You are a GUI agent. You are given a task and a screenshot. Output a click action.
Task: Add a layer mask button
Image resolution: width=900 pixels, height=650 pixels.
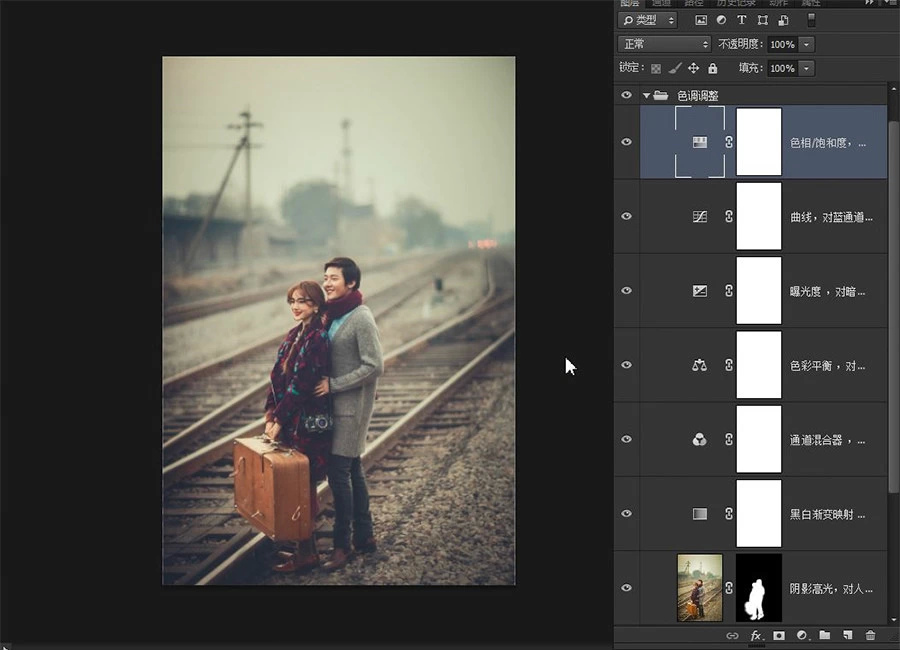pyautogui.click(x=779, y=635)
